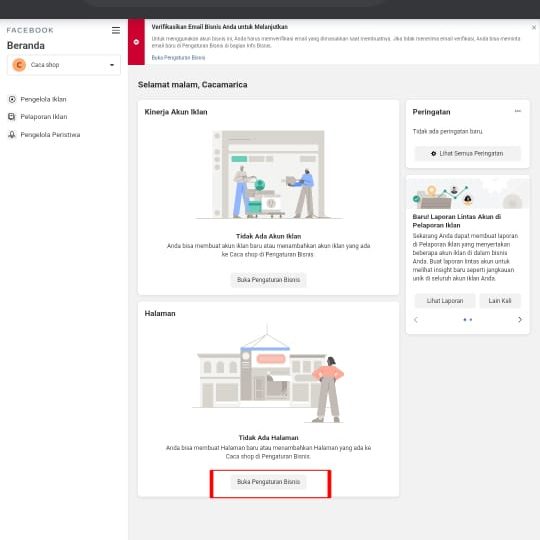The width and height of the screenshot is (540, 540).
Task: Click the 'Verifikasikan Email Bisnis Anda' banner heading
Action: click(x=219, y=27)
